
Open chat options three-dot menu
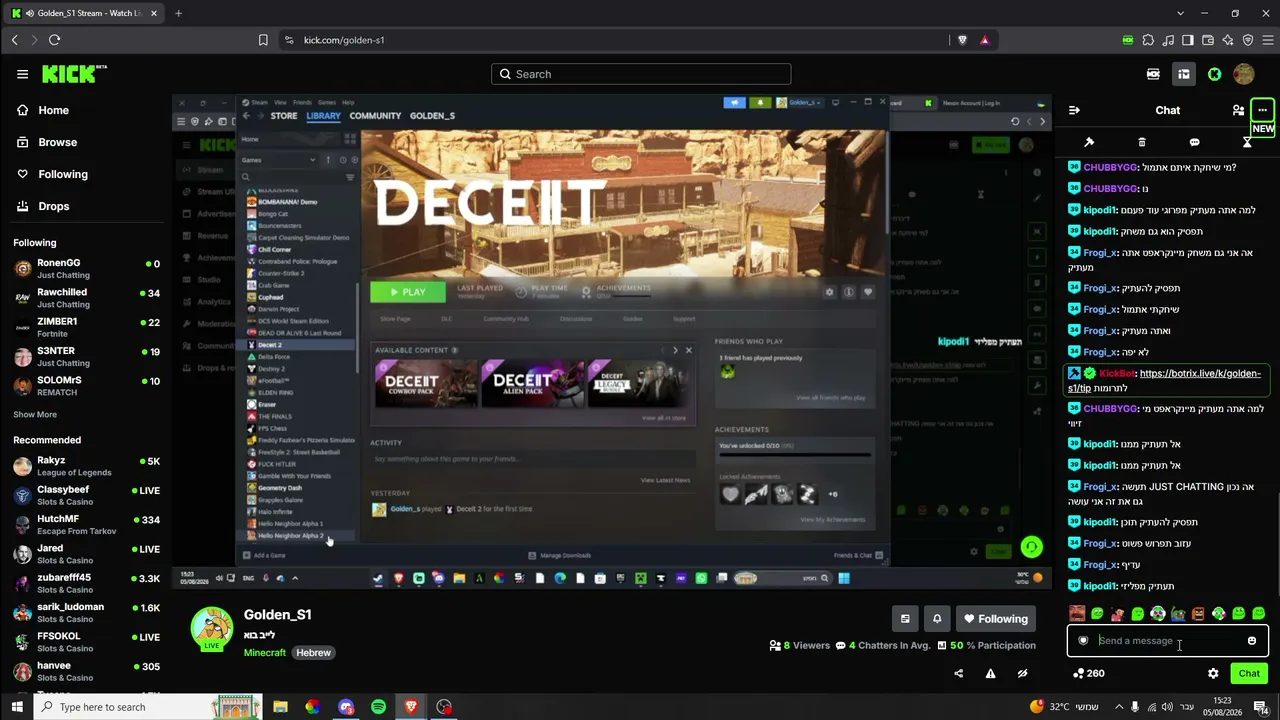pyautogui.click(x=1263, y=110)
